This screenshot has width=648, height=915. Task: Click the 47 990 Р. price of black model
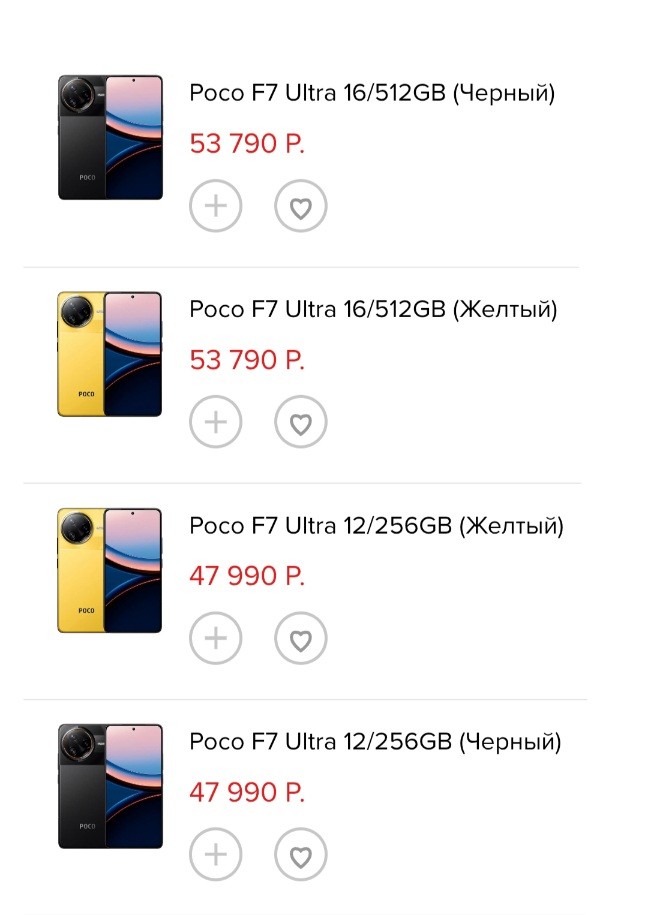point(247,792)
